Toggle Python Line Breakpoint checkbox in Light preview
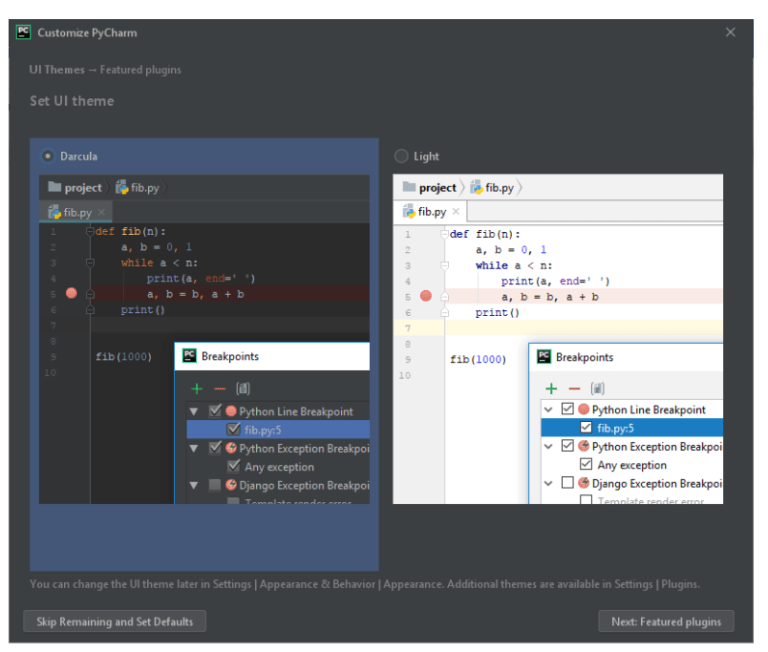 568,409
